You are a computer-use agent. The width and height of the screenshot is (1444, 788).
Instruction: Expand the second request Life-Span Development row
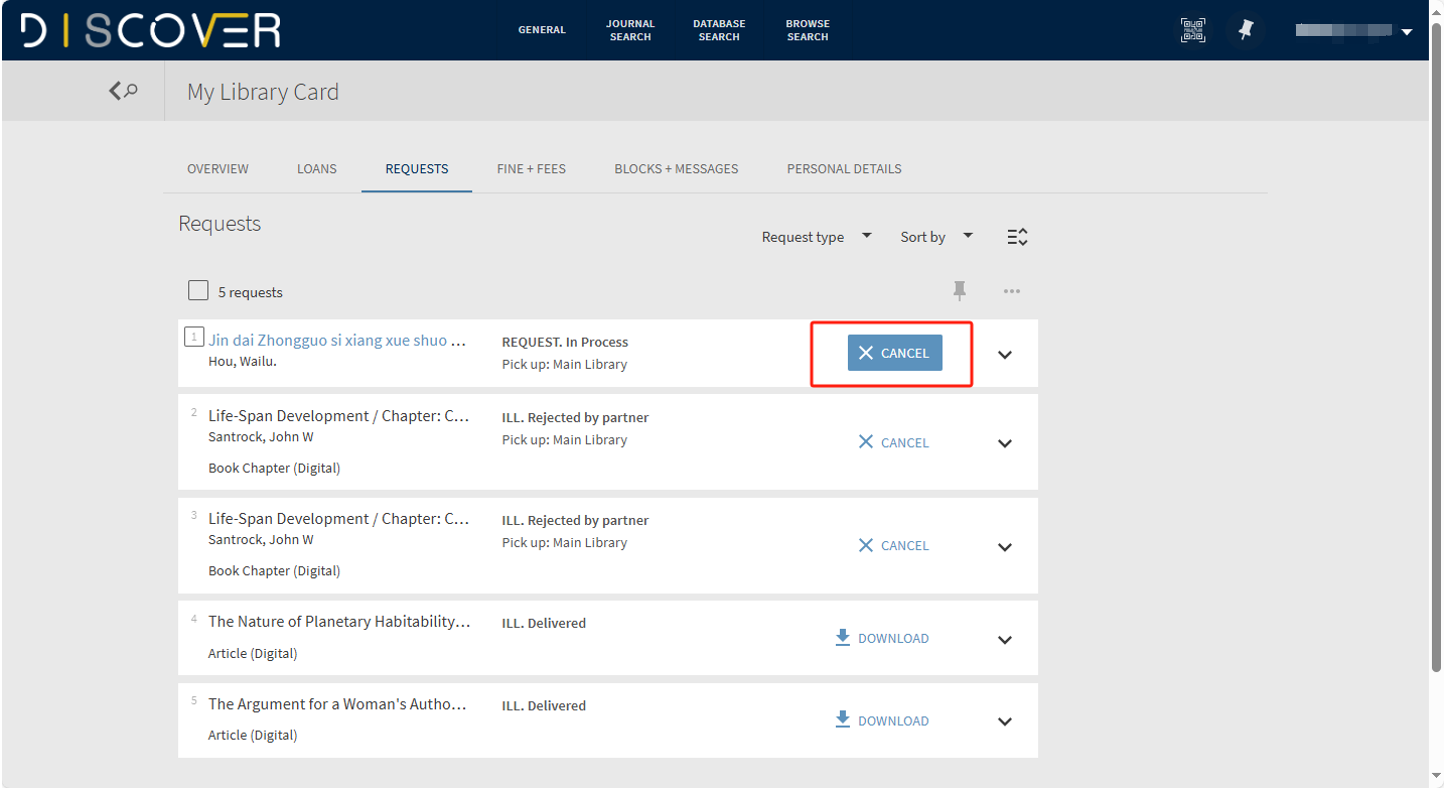[1005, 443]
